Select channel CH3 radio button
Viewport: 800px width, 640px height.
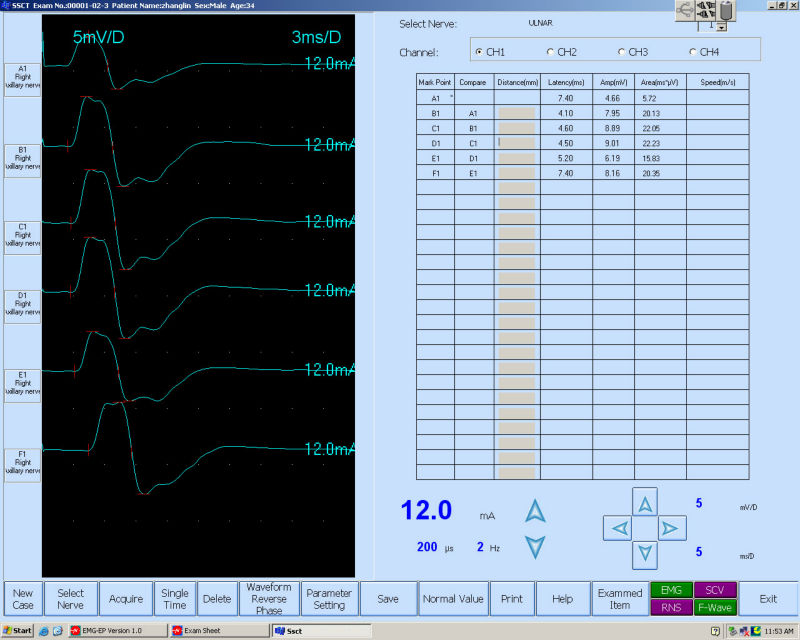coord(621,52)
